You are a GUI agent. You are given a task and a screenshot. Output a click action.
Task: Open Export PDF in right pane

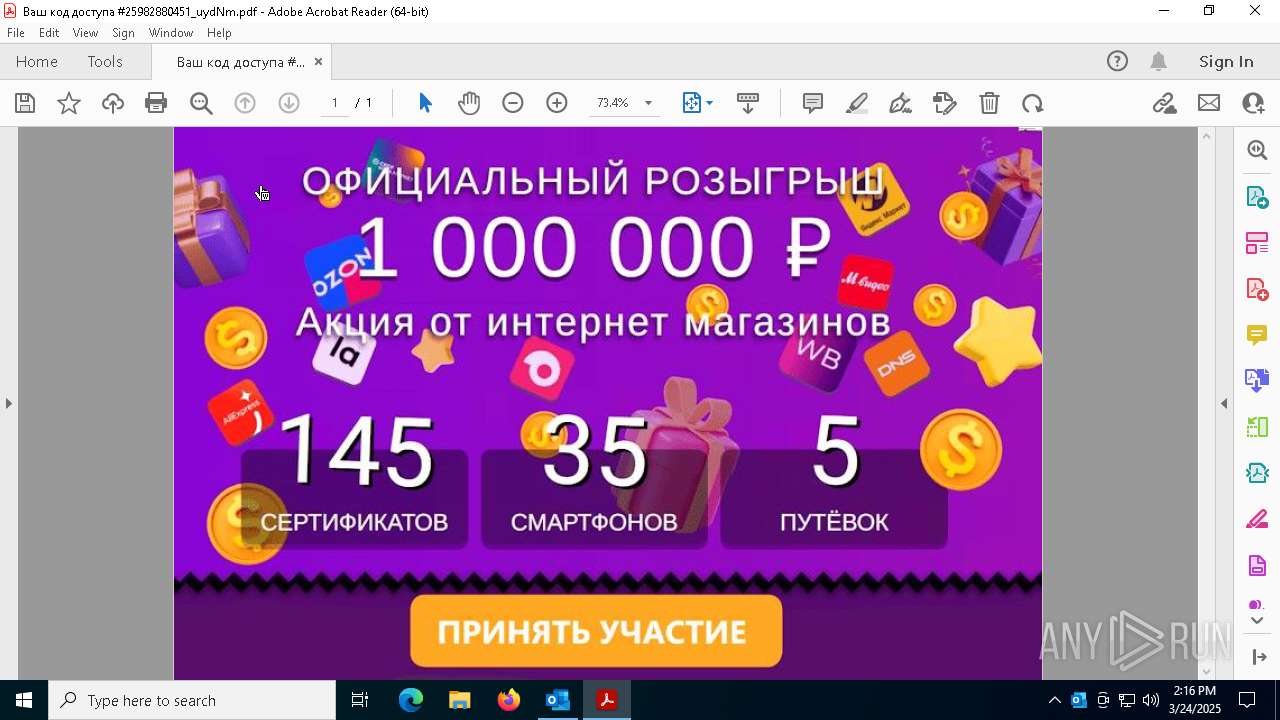coord(1257,197)
